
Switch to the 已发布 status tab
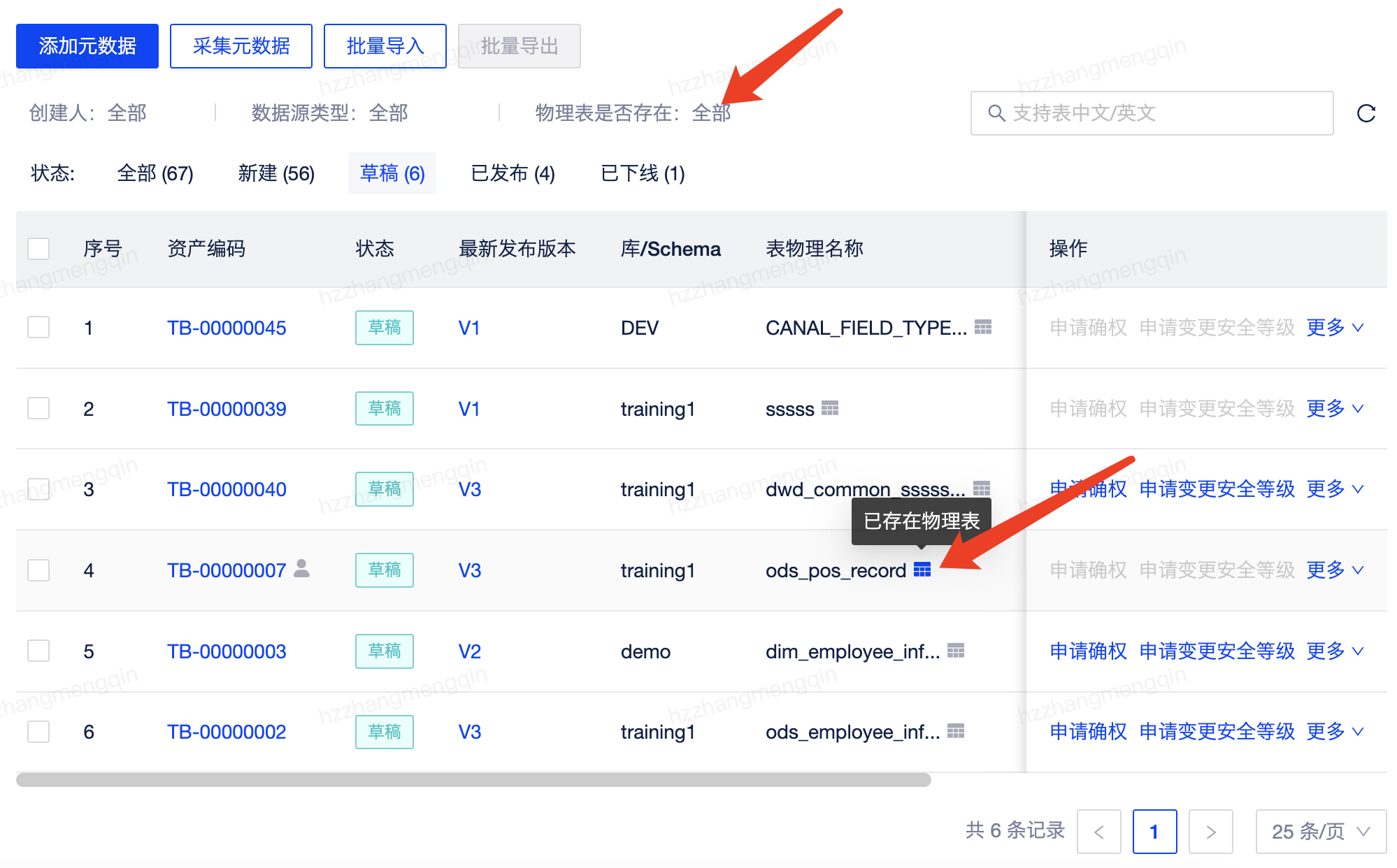tap(511, 173)
